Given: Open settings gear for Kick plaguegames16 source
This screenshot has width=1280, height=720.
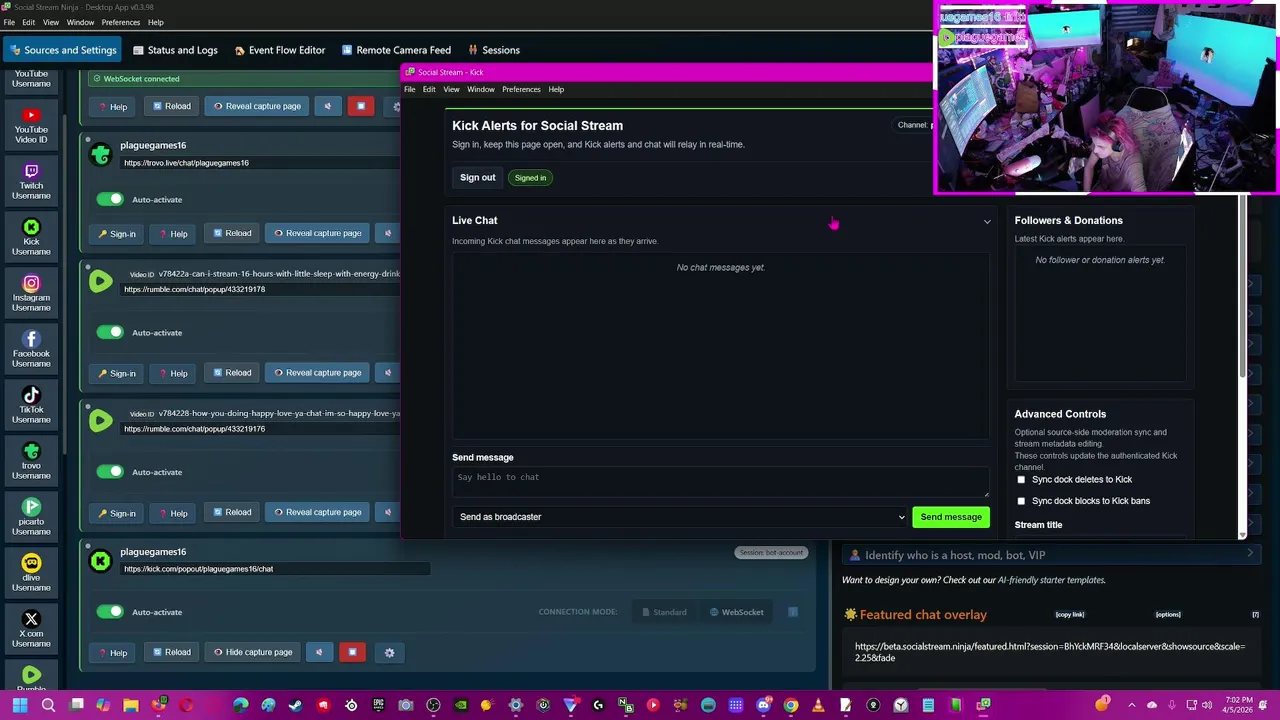Looking at the screenshot, I should [389, 652].
